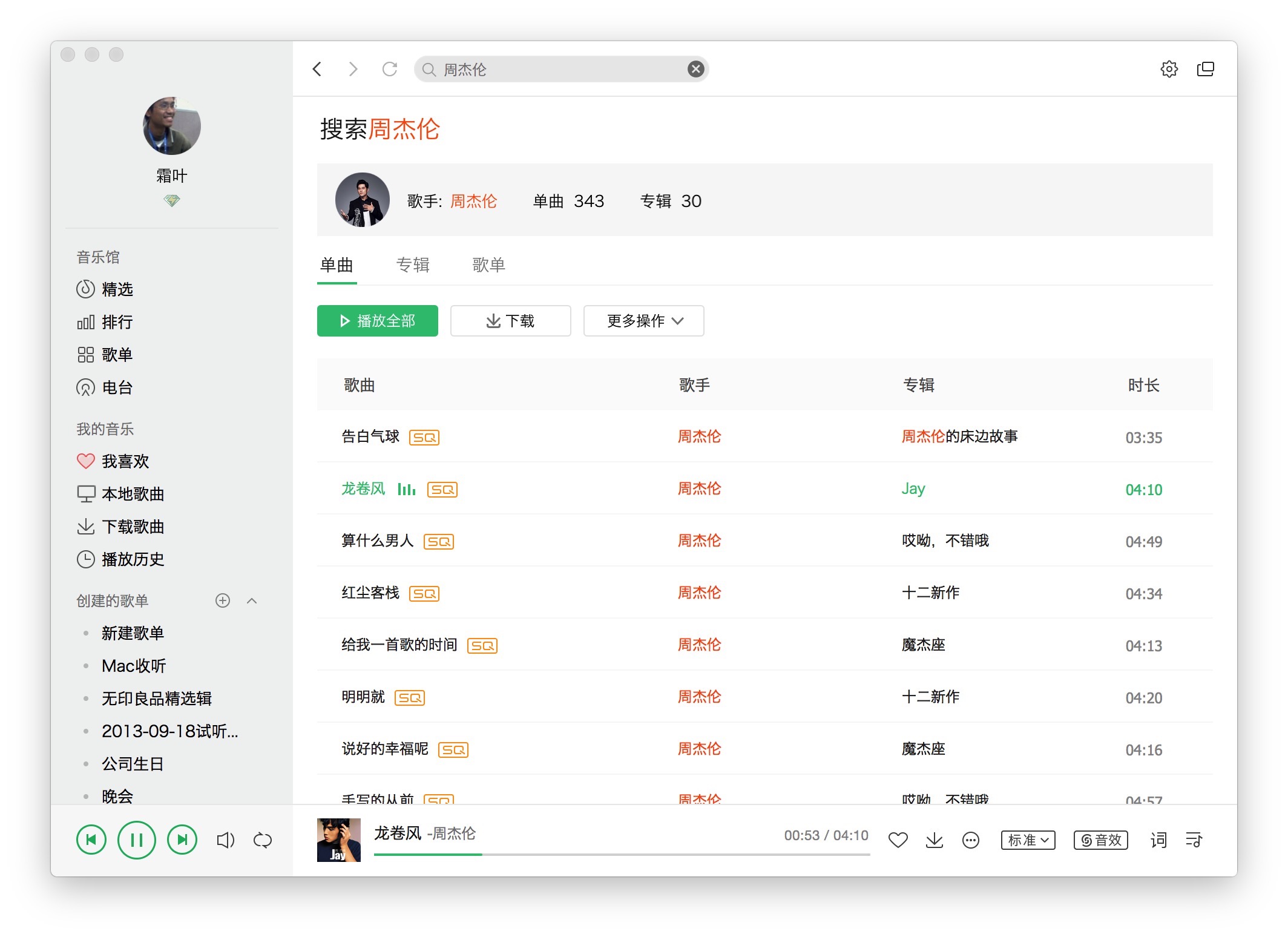Switch to the 单曲 tab

[337, 265]
